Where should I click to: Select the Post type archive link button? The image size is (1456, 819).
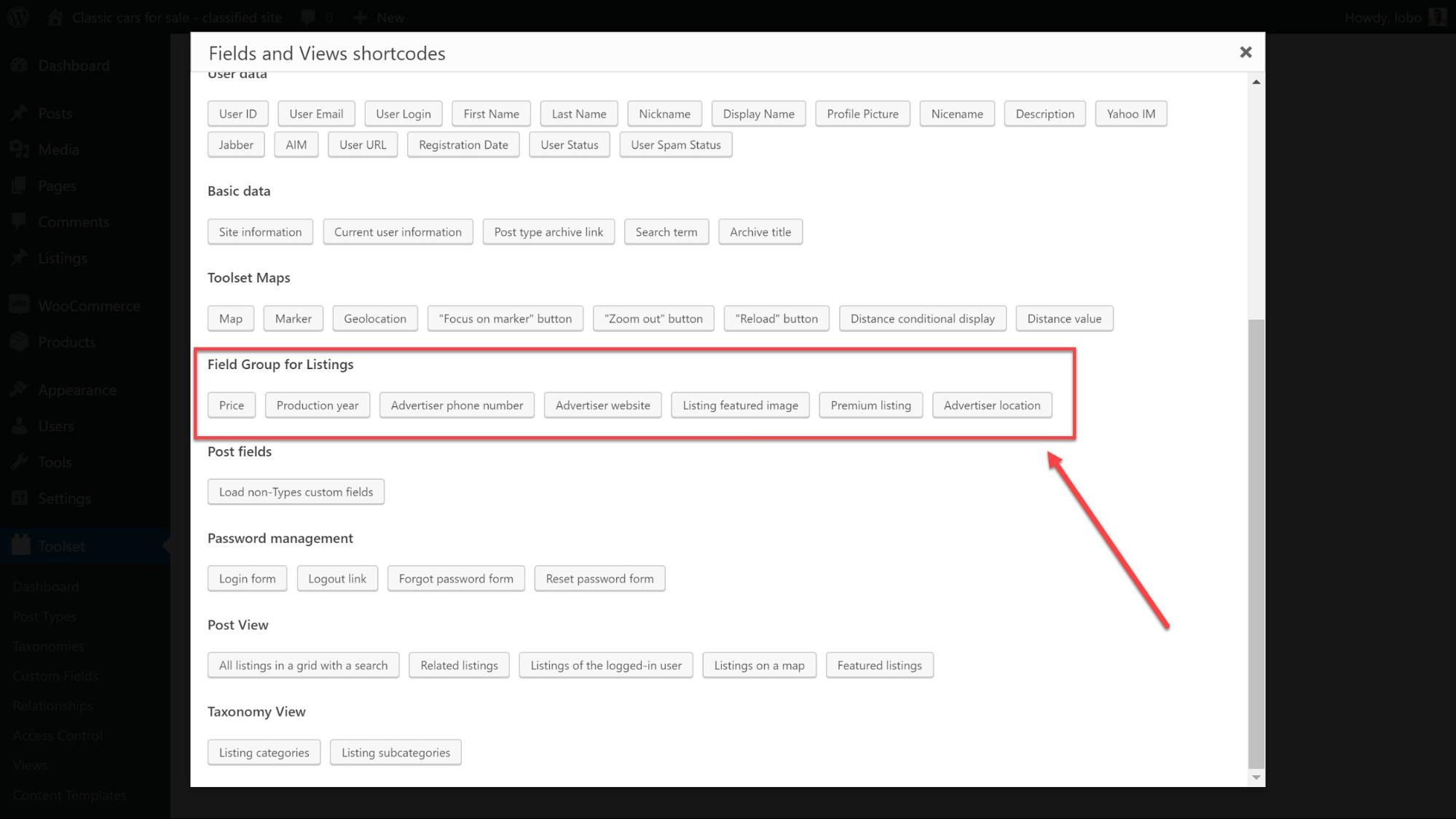pyautogui.click(x=548, y=232)
